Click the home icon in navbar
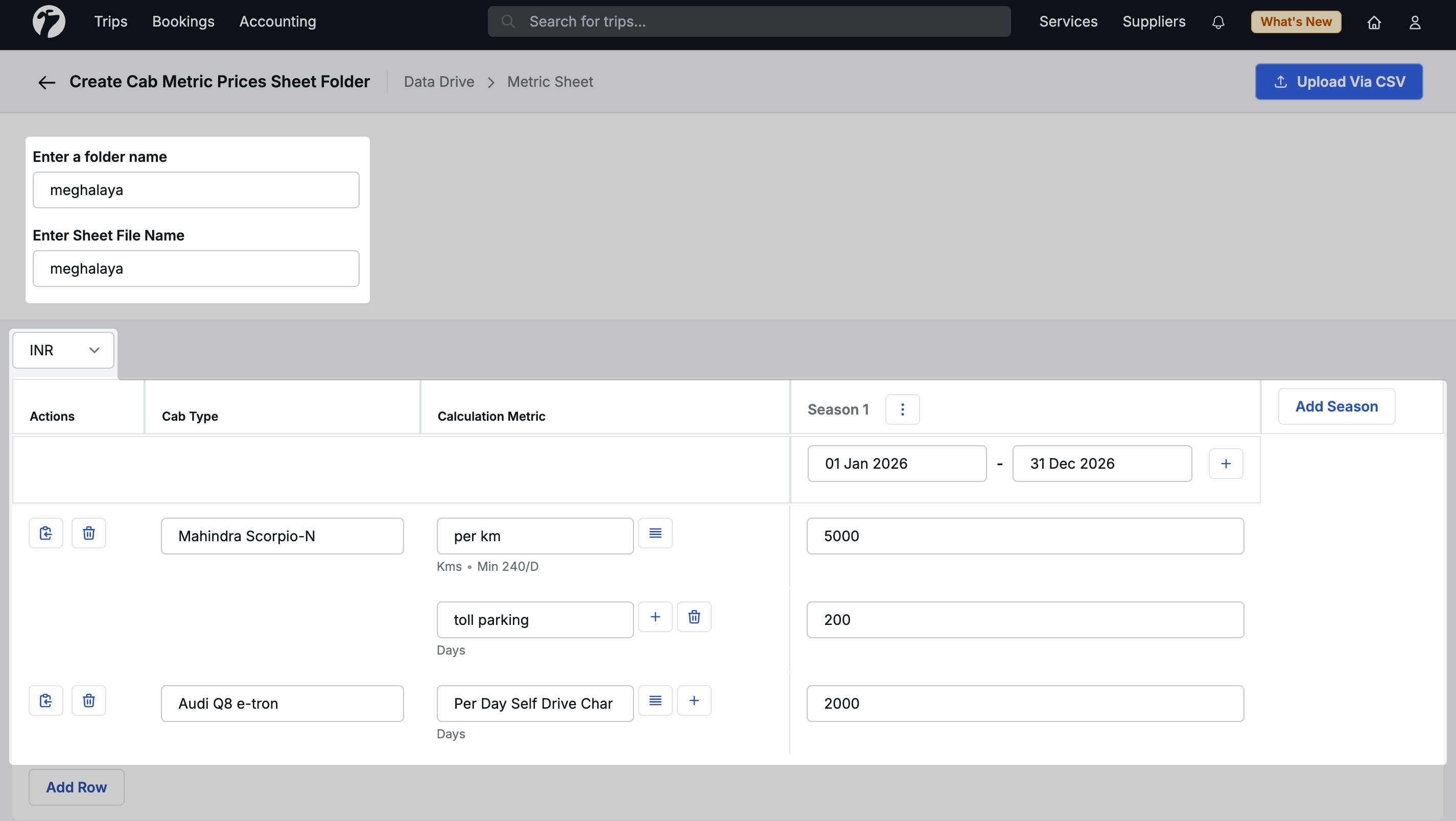This screenshot has width=1456, height=821. click(1374, 22)
